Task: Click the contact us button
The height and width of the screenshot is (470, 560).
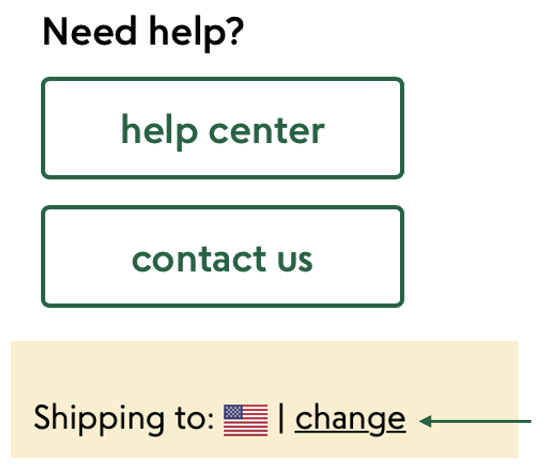Action: [222, 256]
